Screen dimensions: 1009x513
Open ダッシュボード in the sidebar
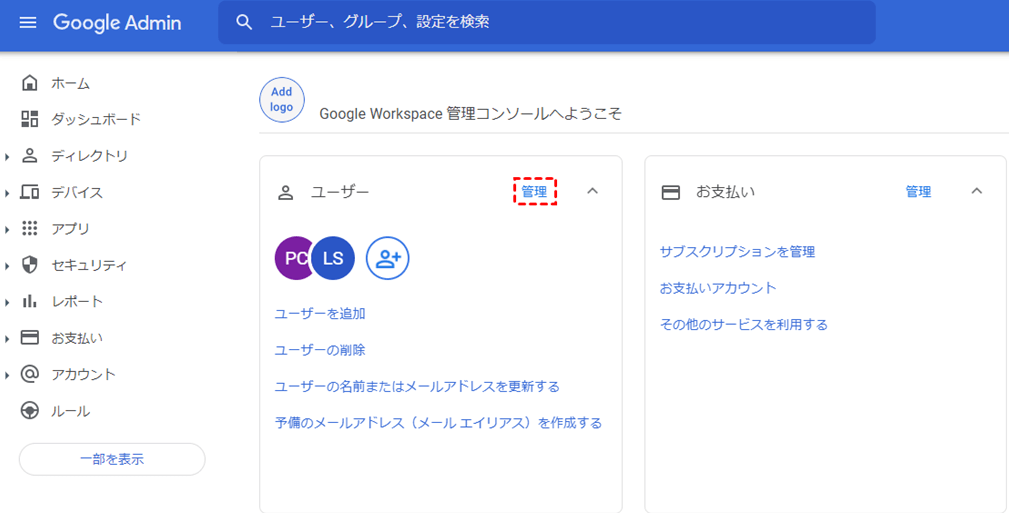(x=96, y=119)
